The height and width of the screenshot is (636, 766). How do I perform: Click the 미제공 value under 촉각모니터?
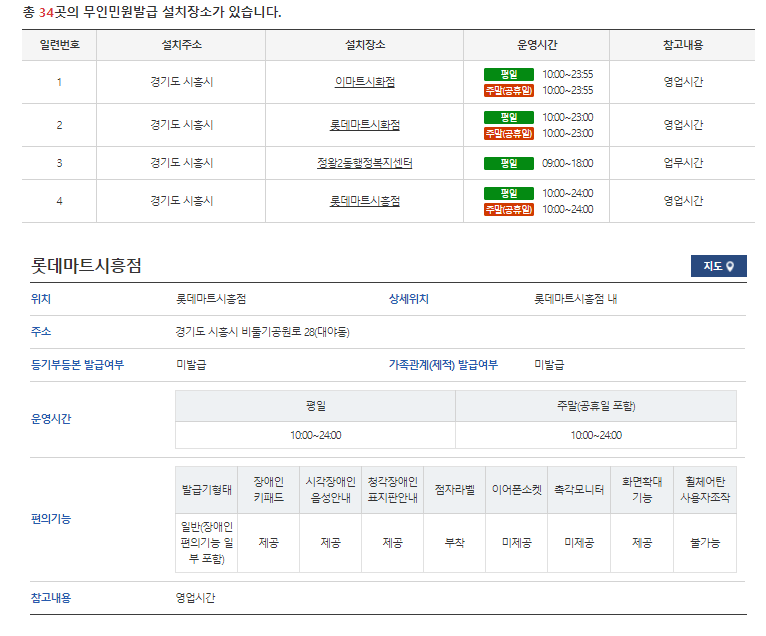[579, 543]
